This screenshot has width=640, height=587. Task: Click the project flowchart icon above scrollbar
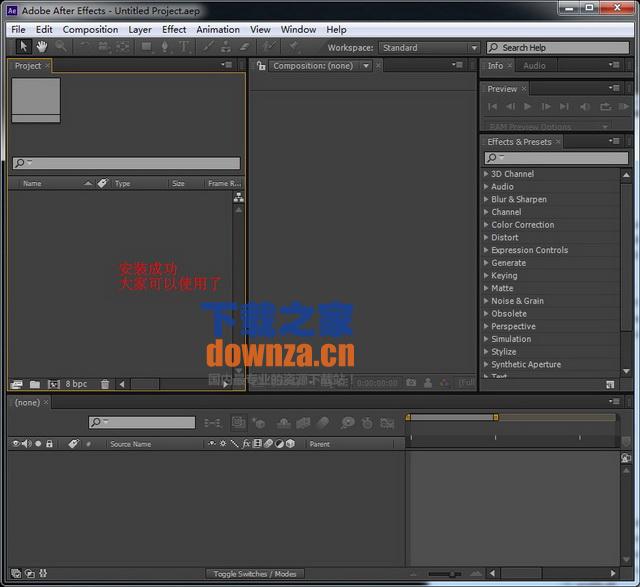pyautogui.click(x=238, y=198)
